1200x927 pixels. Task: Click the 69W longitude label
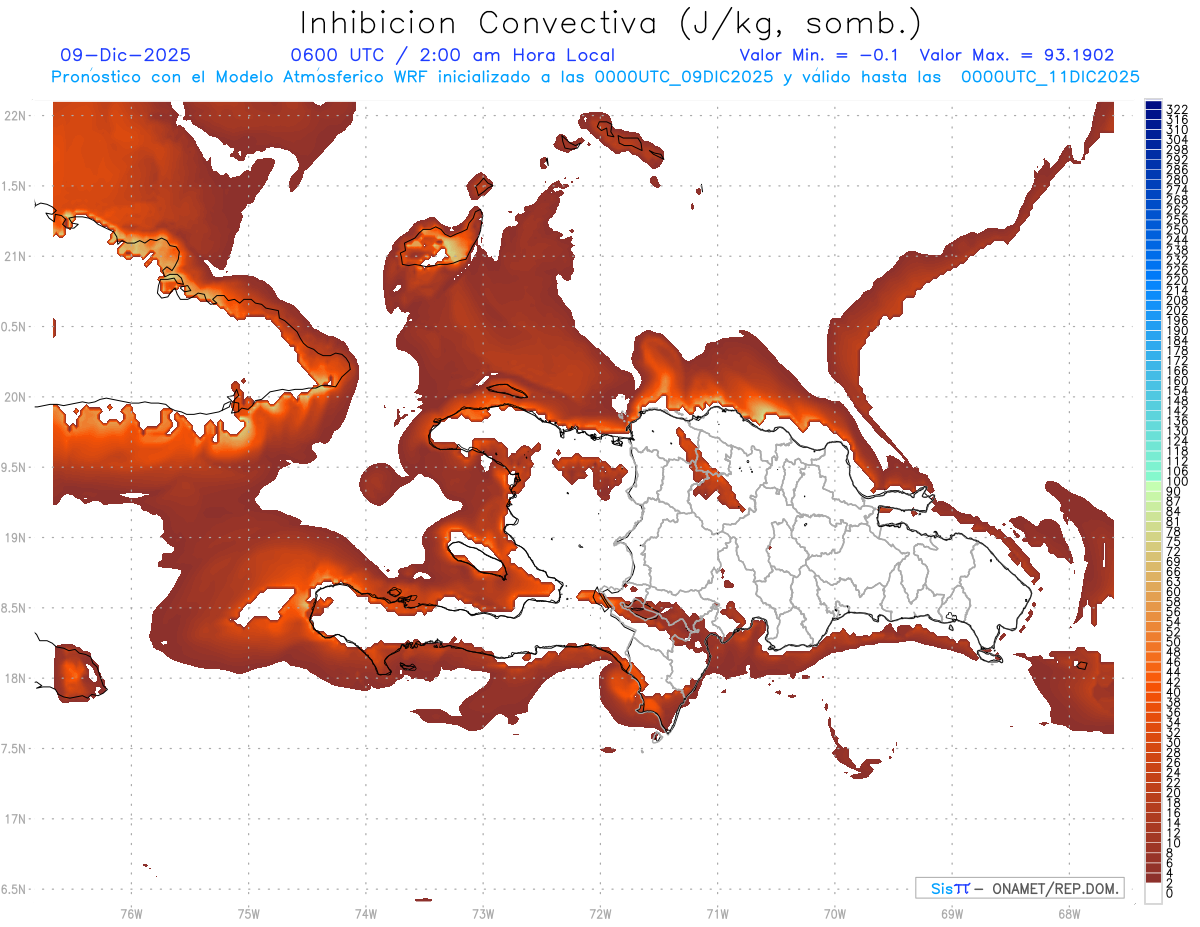tap(952, 913)
